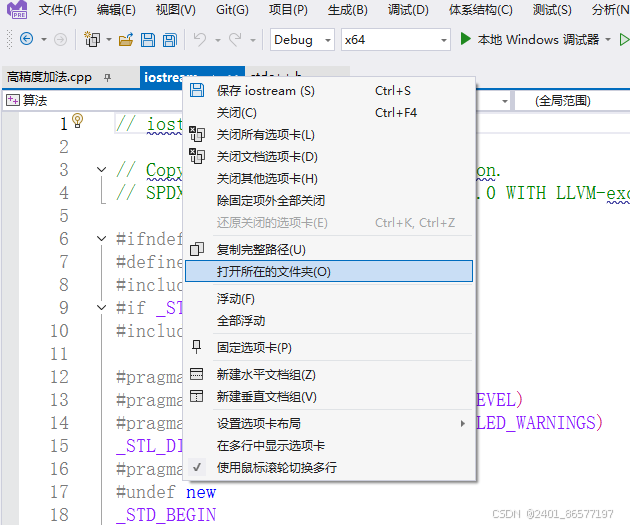
Task: Click the close document tabs icon
Action: (197, 156)
